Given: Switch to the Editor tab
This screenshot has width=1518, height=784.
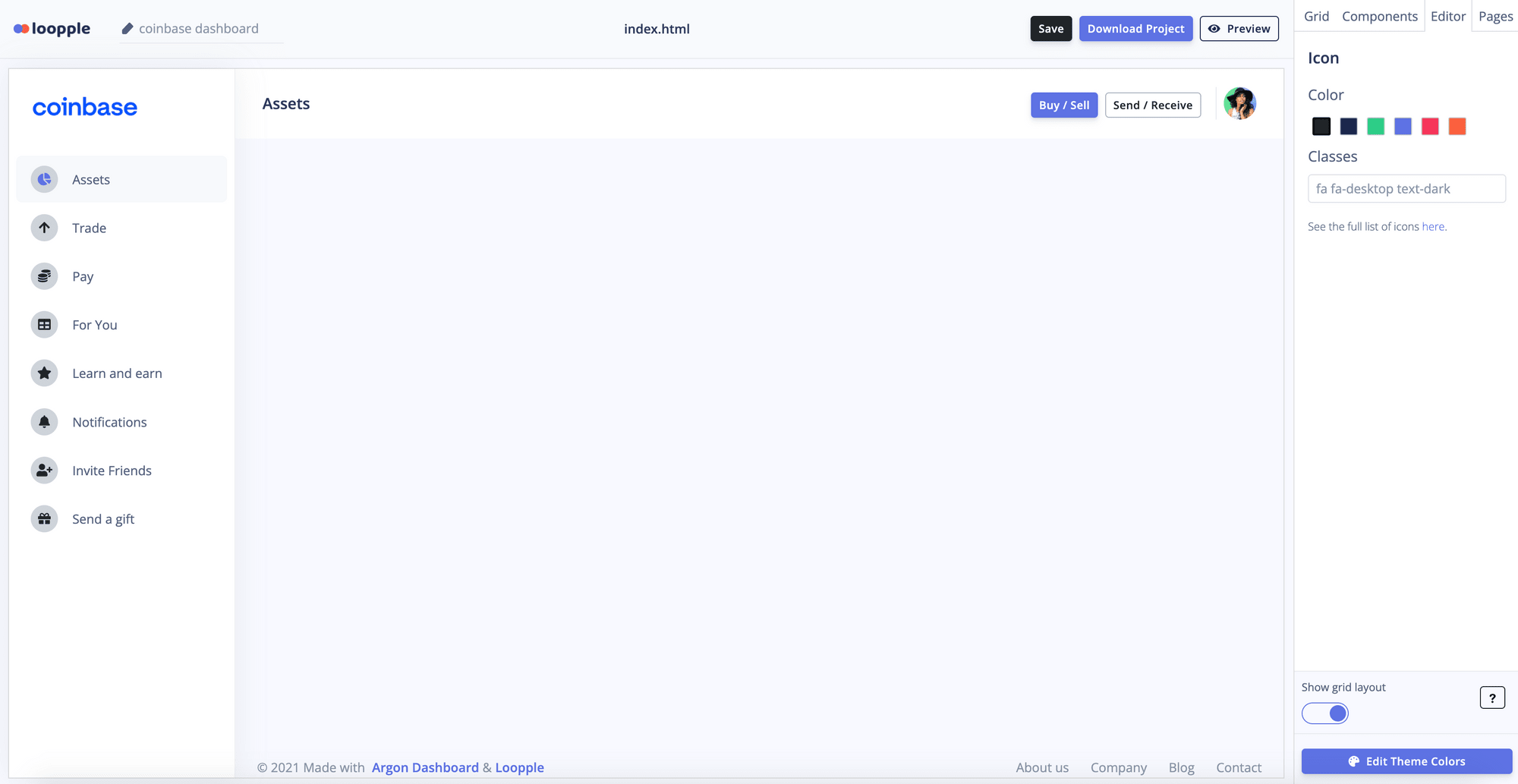Looking at the screenshot, I should click(1448, 17).
